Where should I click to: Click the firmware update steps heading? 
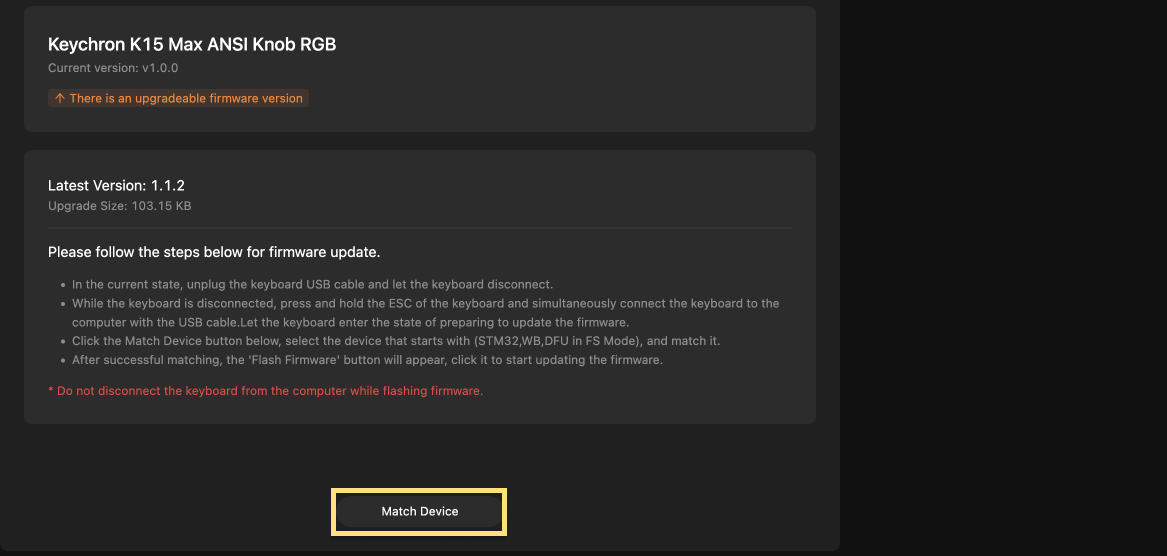(x=214, y=251)
